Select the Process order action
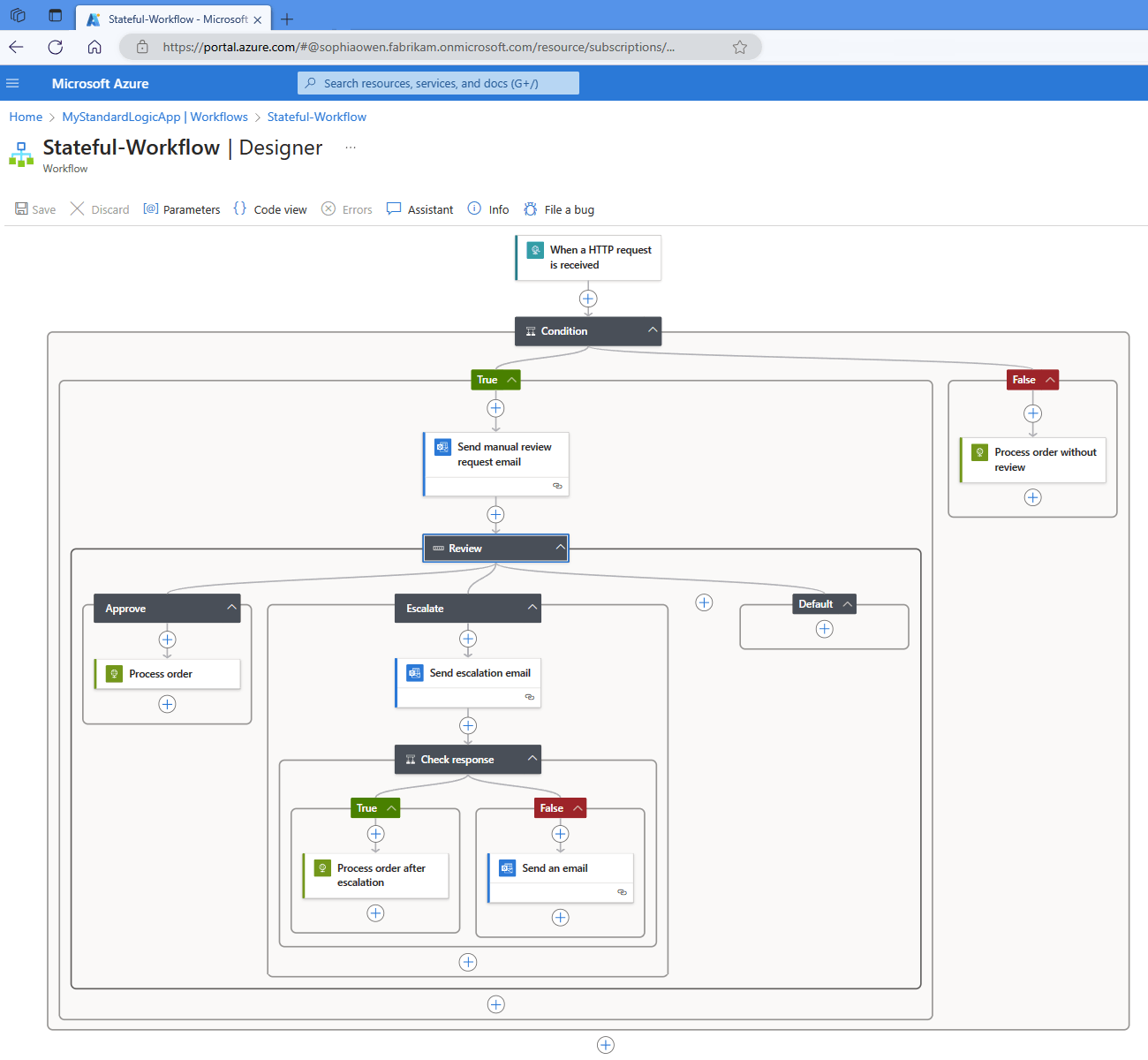 click(x=167, y=674)
